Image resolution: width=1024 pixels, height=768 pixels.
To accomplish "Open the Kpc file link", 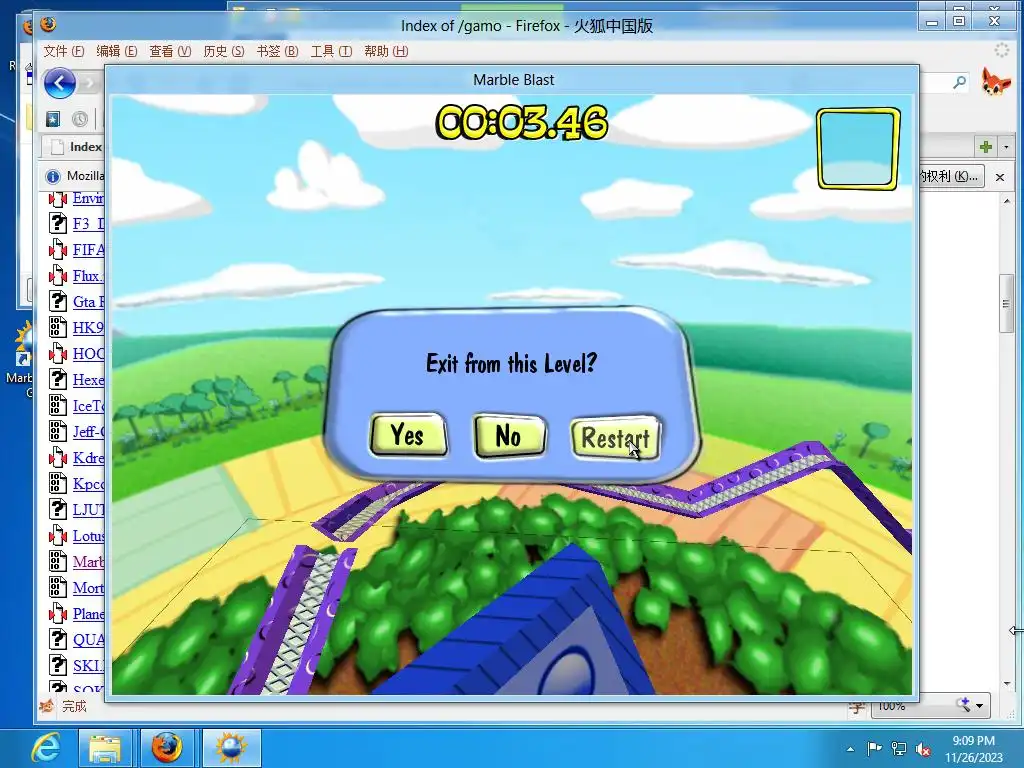I will tap(88, 484).
